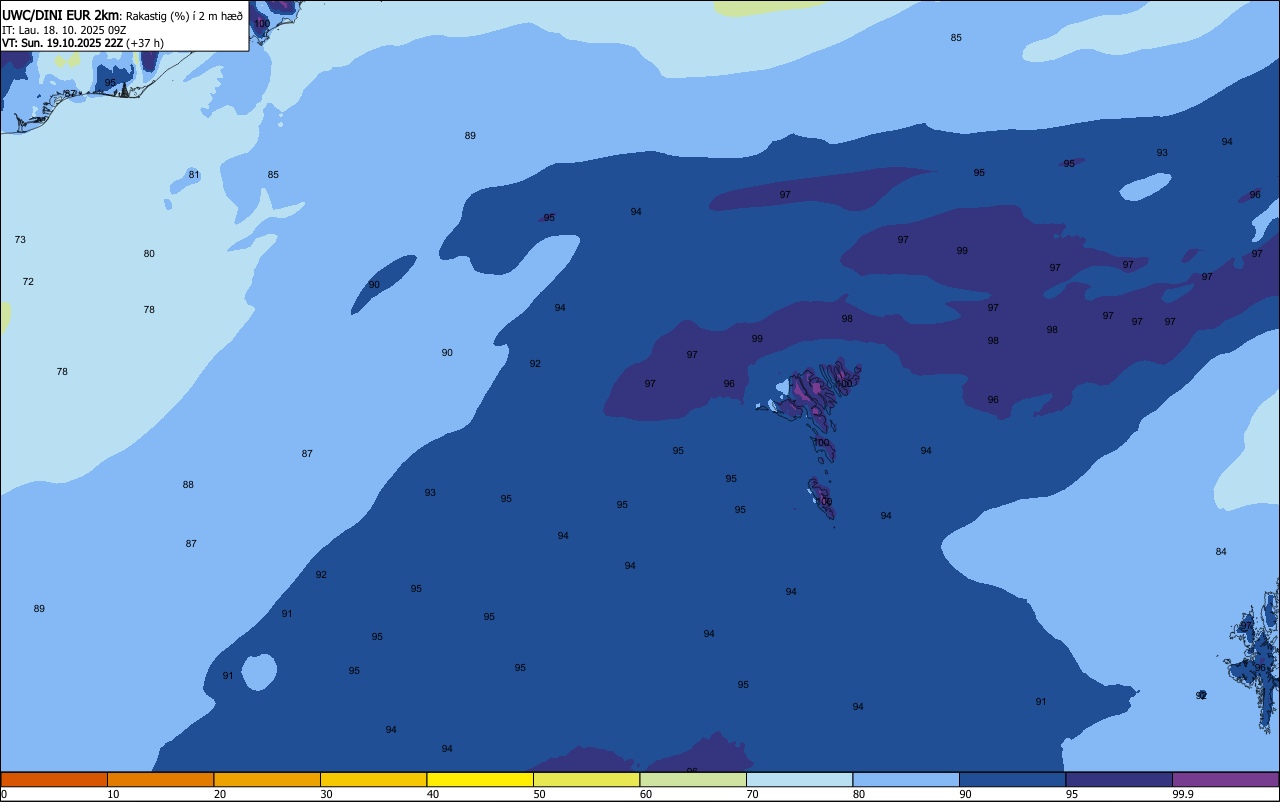The height and width of the screenshot is (802, 1280).
Task: Click the '0' tick label on the legend
Action: 4,794
